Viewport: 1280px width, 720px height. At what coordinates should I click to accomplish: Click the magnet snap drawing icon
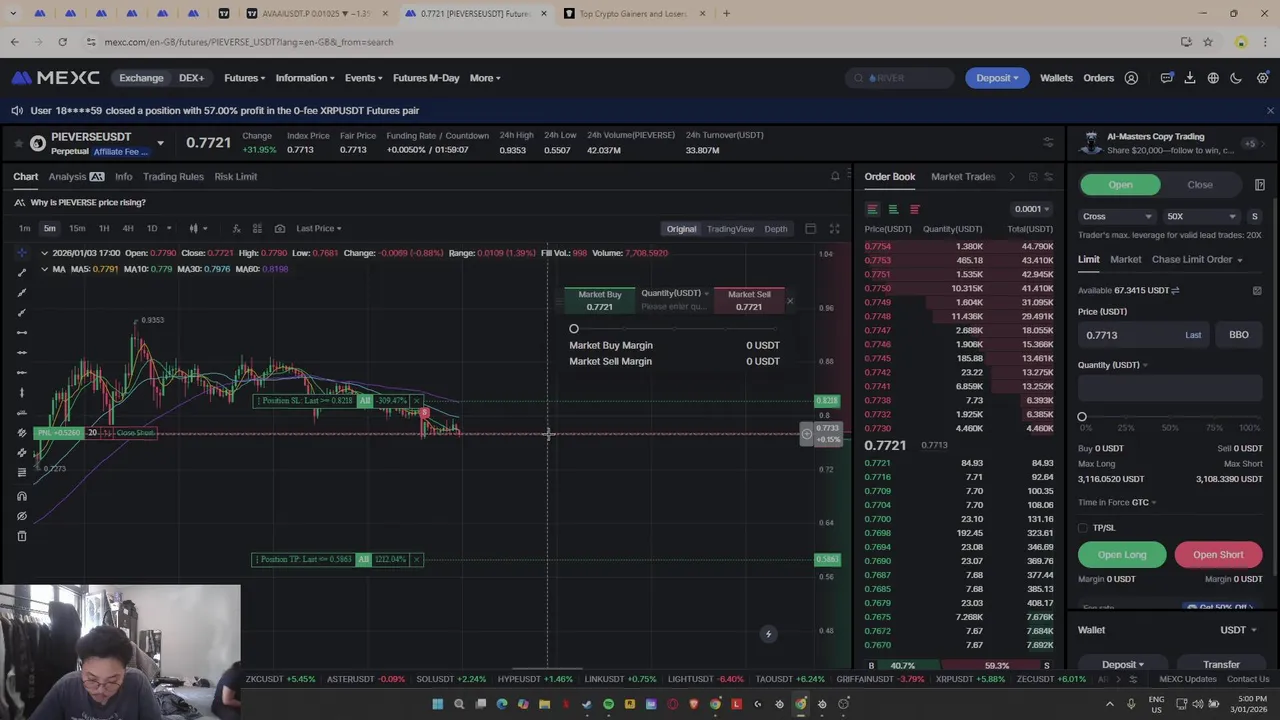[x=22, y=496]
